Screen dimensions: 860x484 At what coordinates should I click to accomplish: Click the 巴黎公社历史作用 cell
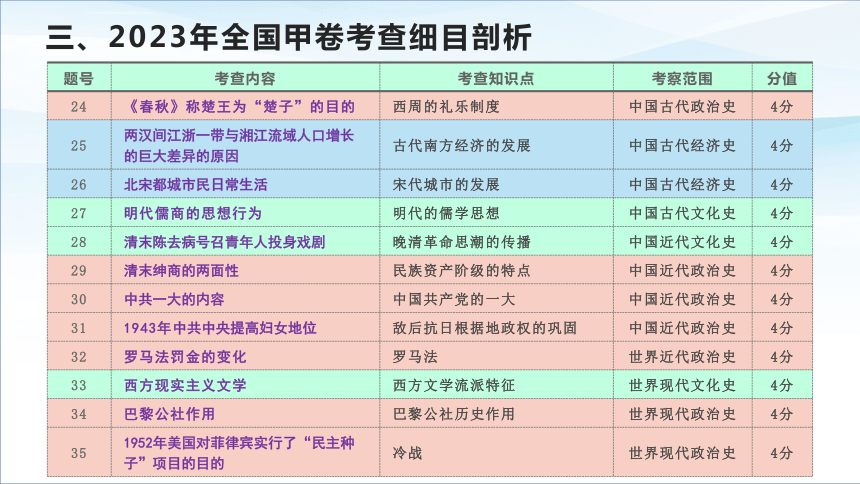coord(496,413)
